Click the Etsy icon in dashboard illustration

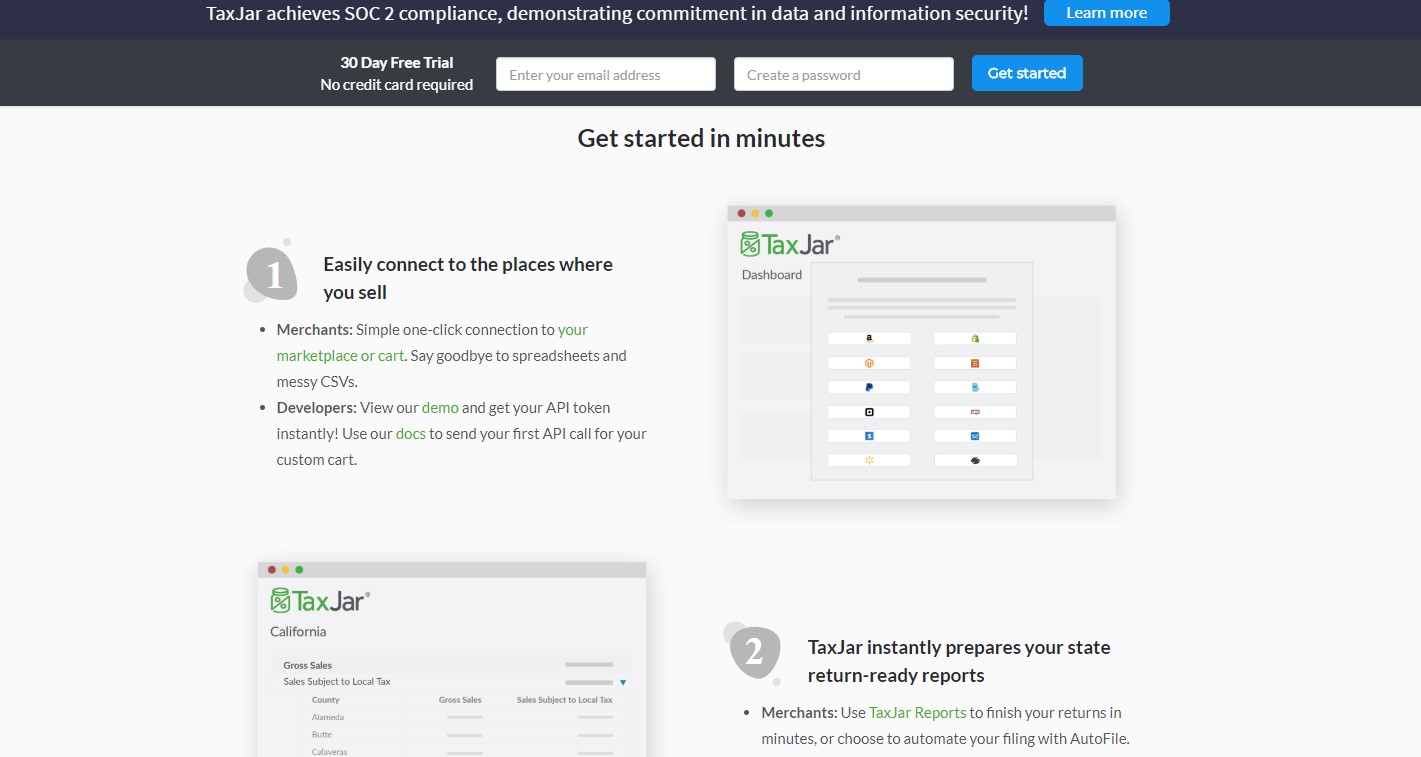click(x=975, y=362)
